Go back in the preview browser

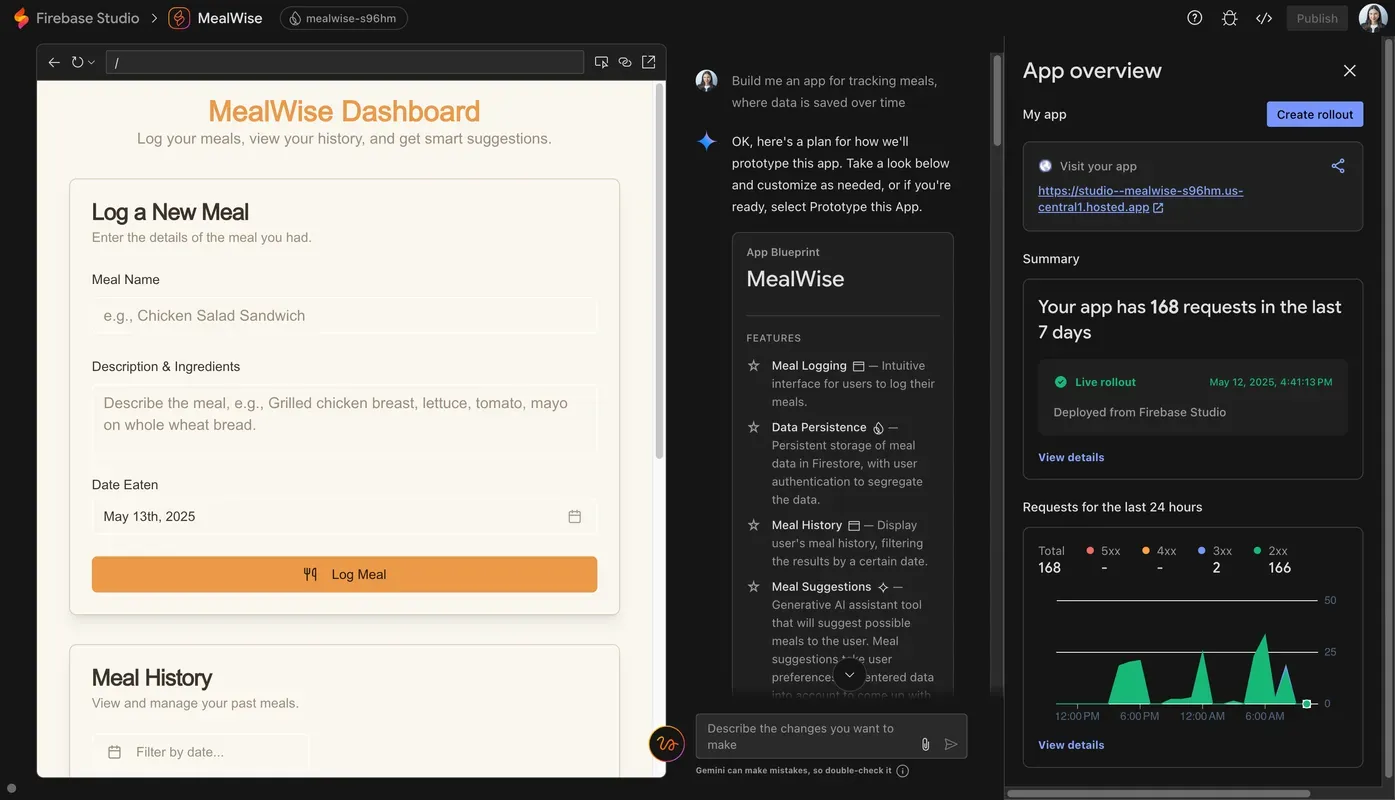pyautogui.click(x=54, y=62)
